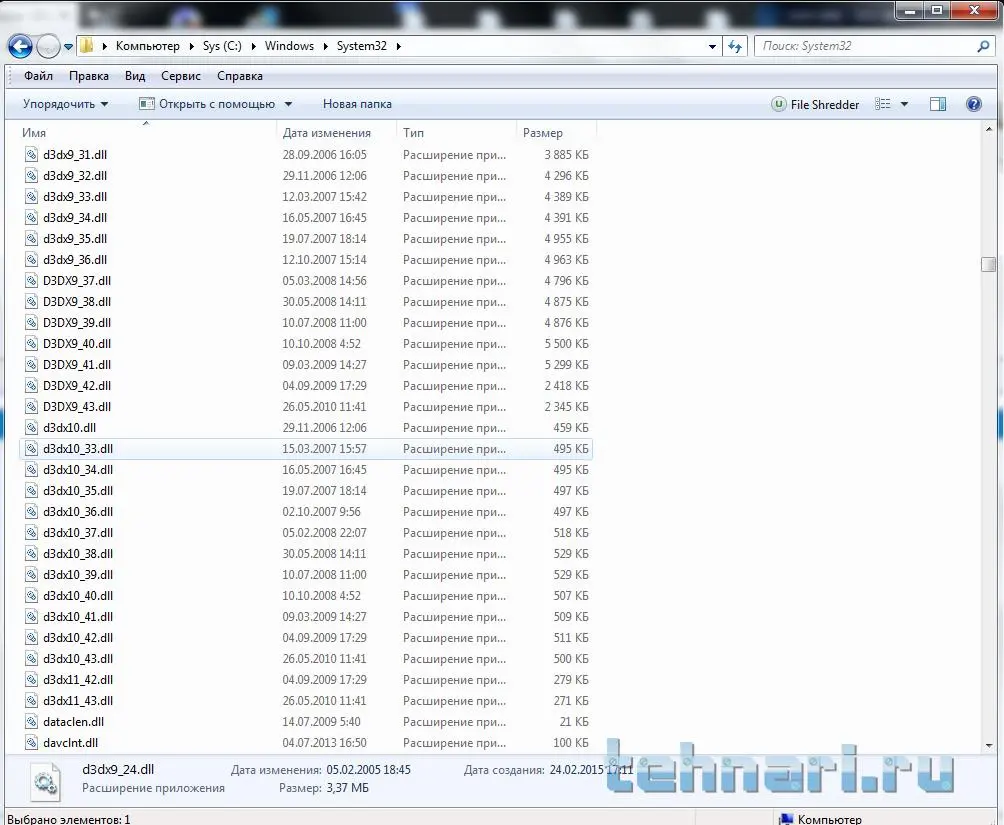Select the D3DX9_43.dll file icon

(x=31, y=407)
